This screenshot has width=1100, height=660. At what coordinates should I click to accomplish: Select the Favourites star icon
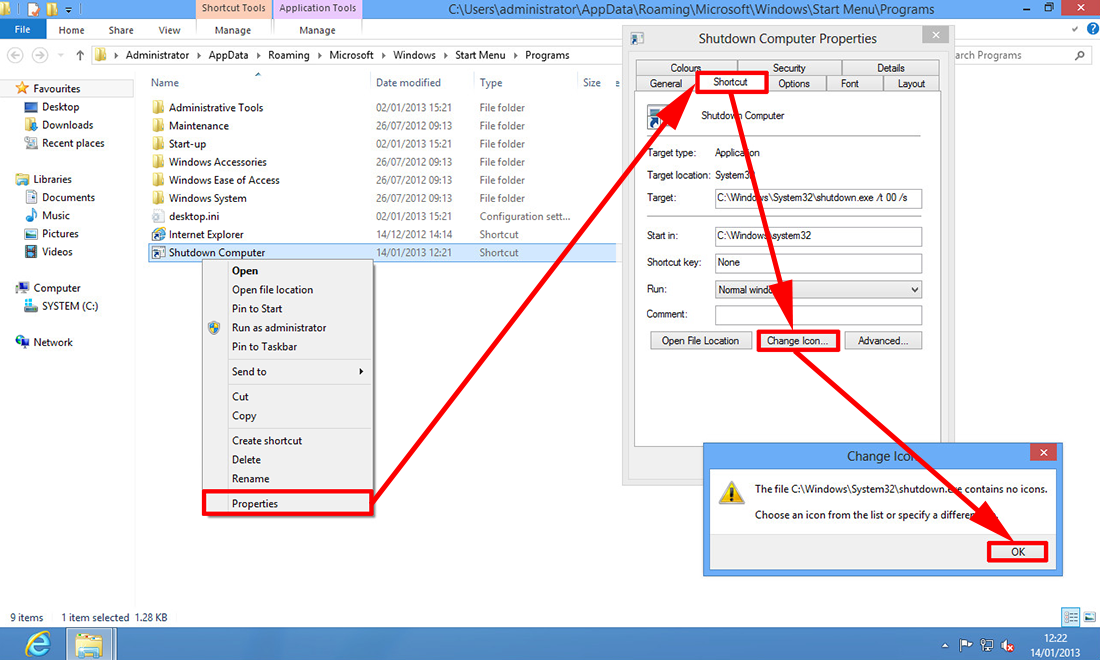(22, 88)
